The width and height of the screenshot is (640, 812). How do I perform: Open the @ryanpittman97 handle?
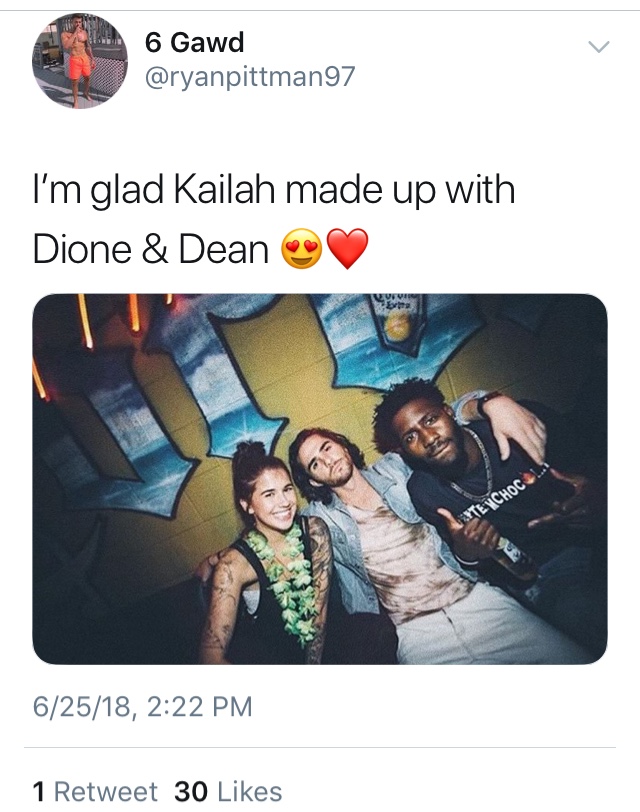tap(250, 77)
